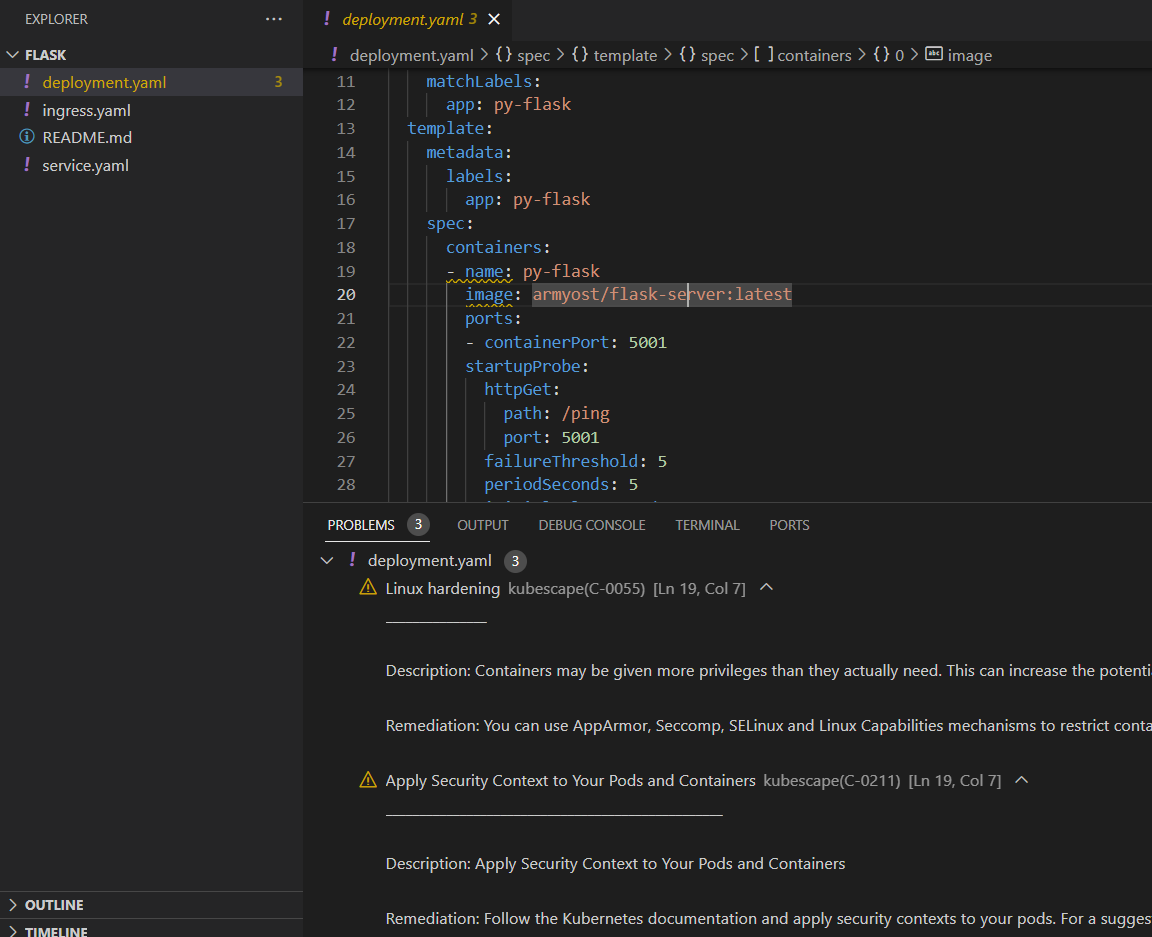
Task: Click startupProbe key on line 23
Action: (522, 366)
